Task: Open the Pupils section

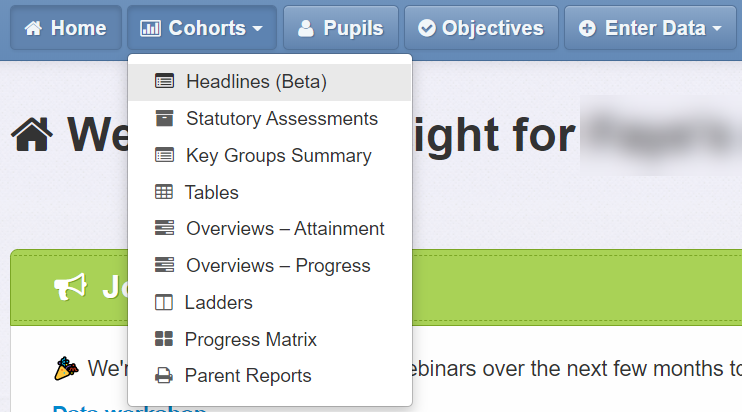Action: 341,28
